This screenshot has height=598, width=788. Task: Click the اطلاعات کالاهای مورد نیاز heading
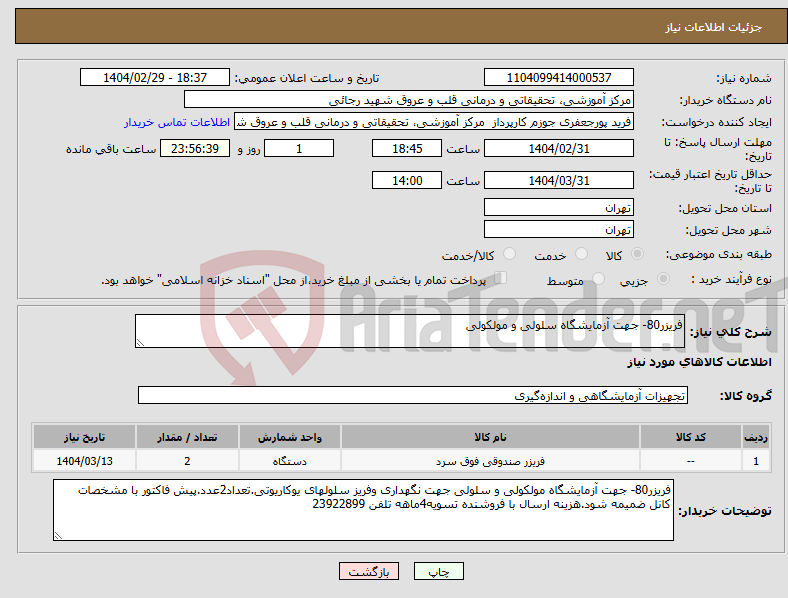coord(699,362)
